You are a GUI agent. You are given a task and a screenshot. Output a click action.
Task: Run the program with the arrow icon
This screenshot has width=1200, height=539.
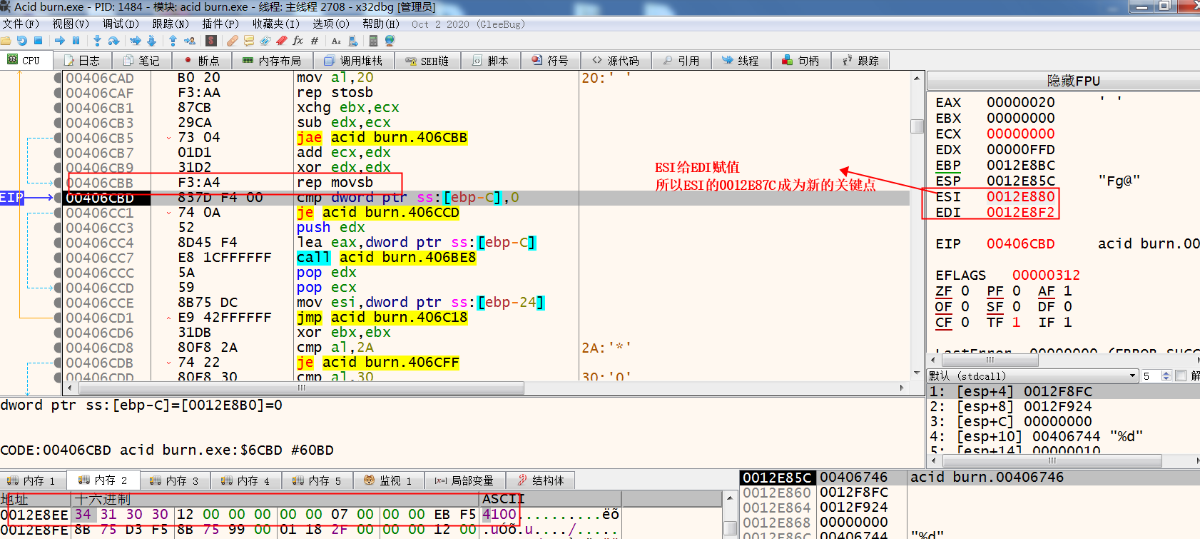coord(60,41)
